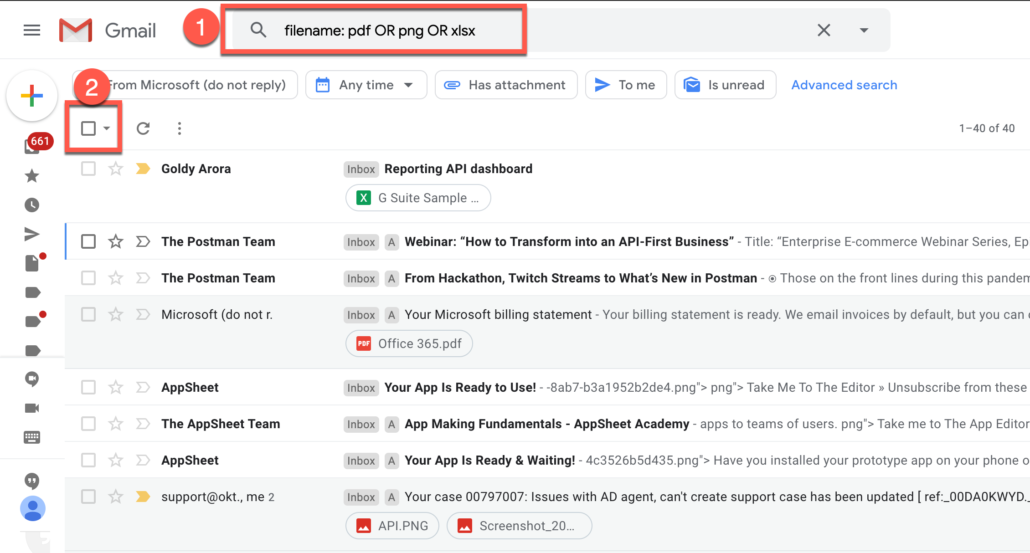The height and width of the screenshot is (553, 1030).
Task: Open the Any time filter dropdown
Action: (x=366, y=85)
